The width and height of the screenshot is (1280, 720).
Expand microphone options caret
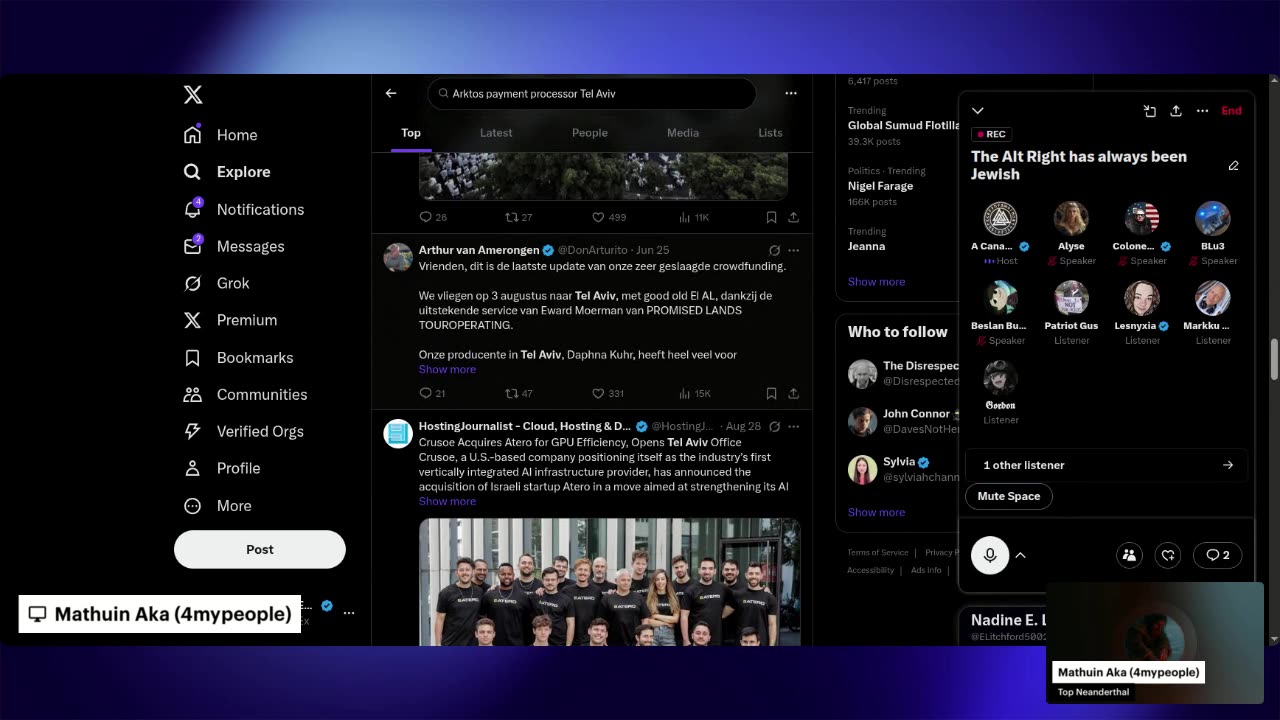tap(1021, 555)
